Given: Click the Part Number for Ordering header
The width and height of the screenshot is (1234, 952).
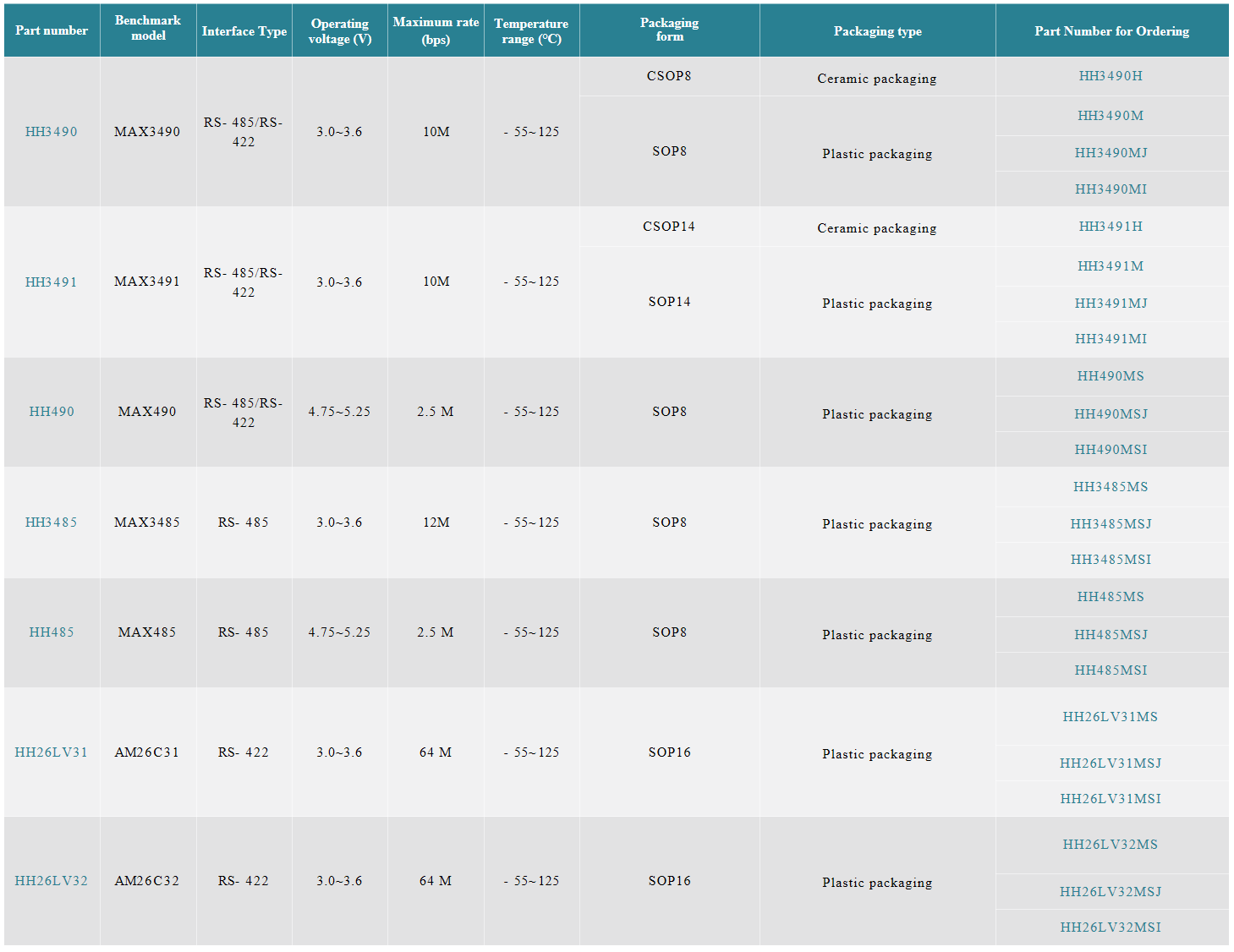Looking at the screenshot, I should [x=1112, y=30].
